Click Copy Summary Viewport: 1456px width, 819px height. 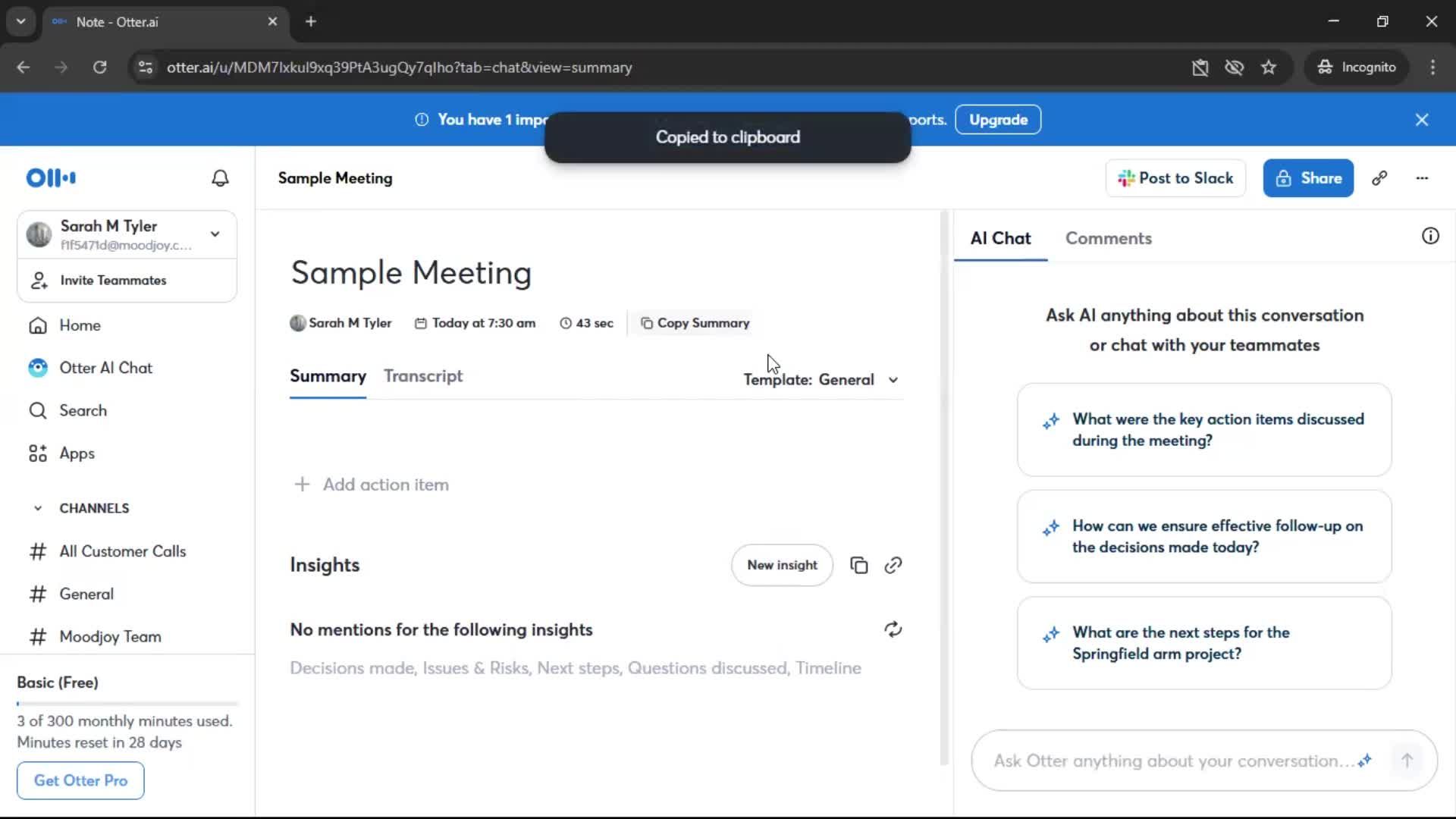click(x=695, y=323)
